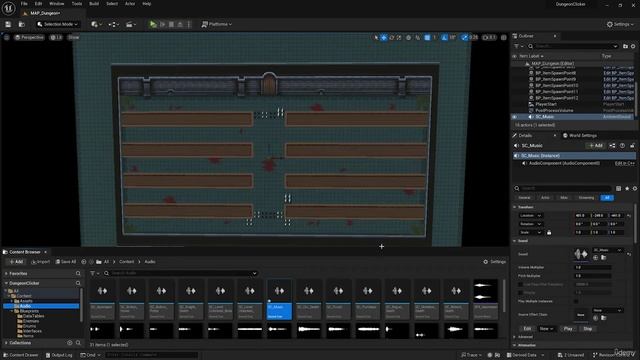Activate the Select objects cursor tool
This screenshot has height=360, width=640.
pos(376,38)
